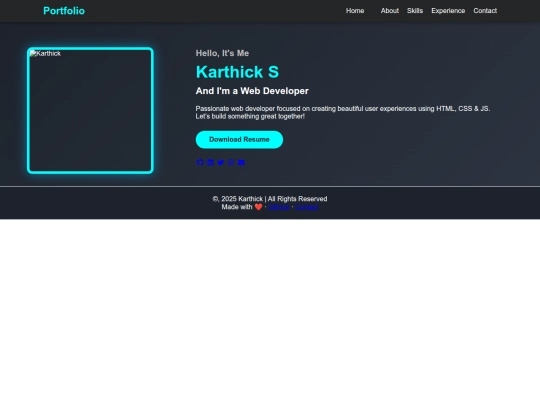Click the Portfolio logo in navbar

pyautogui.click(x=64, y=11)
